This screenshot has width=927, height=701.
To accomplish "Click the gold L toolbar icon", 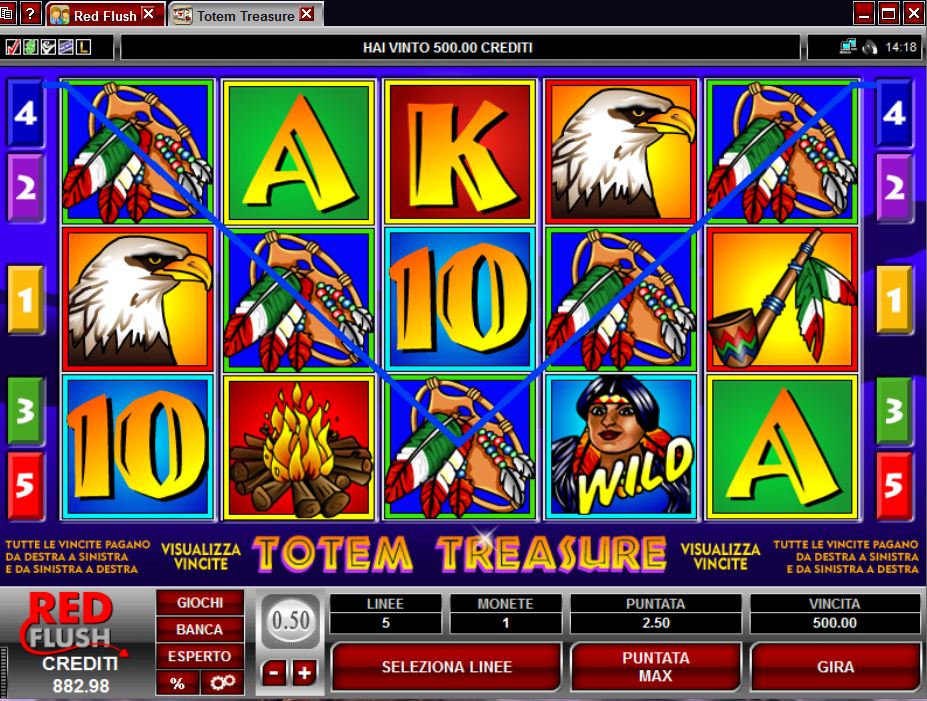I will coord(83,47).
